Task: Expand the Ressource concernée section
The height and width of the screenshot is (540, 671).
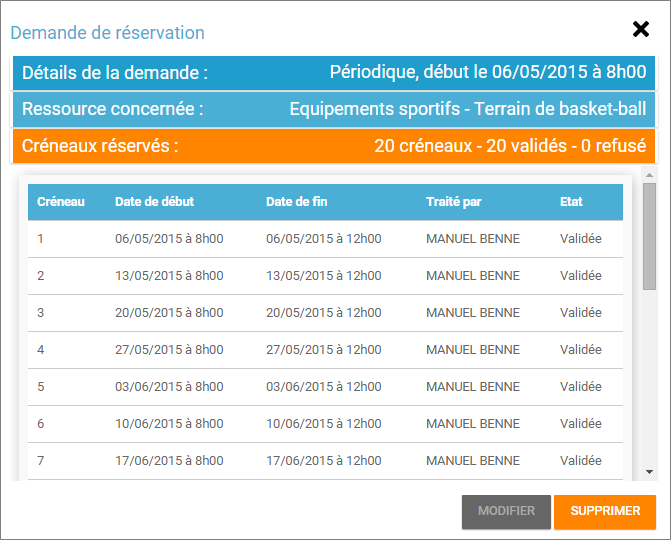Action: pos(334,109)
